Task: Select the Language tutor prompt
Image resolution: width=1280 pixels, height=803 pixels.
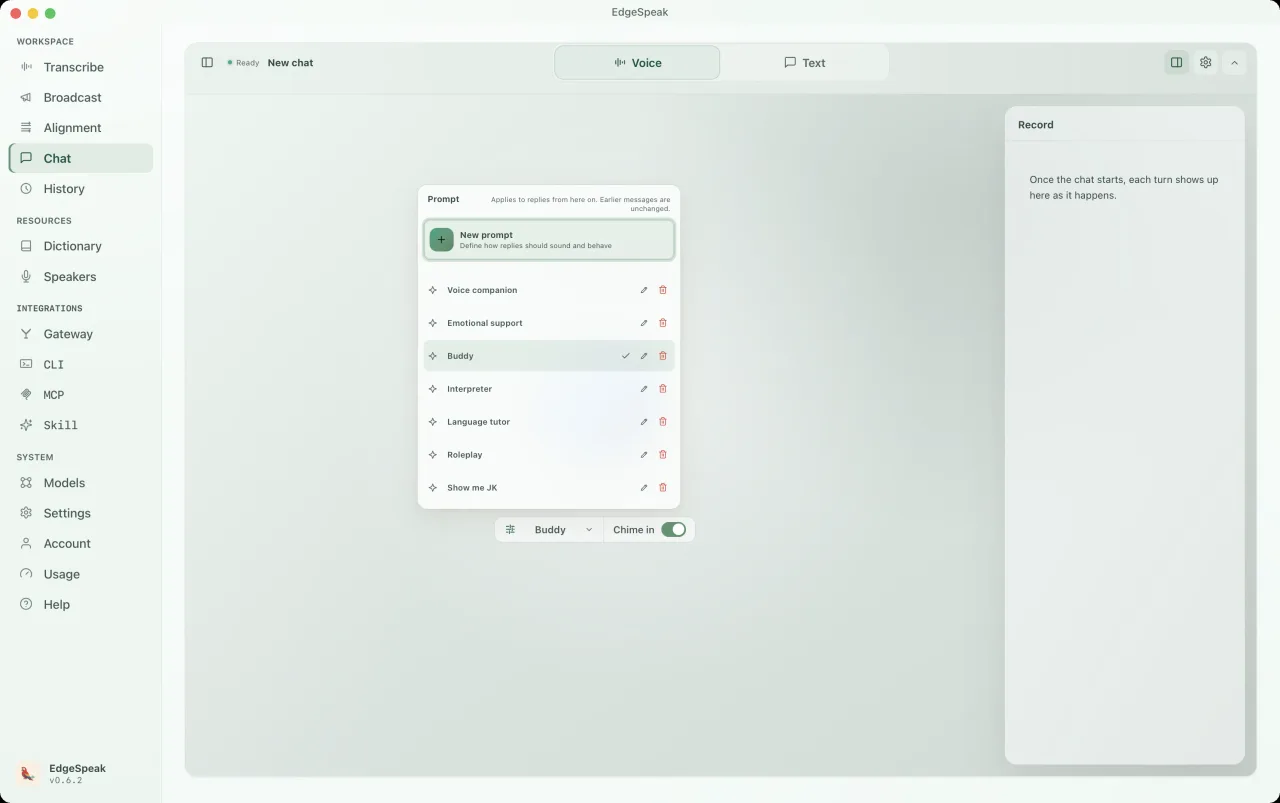Action: coord(549,422)
